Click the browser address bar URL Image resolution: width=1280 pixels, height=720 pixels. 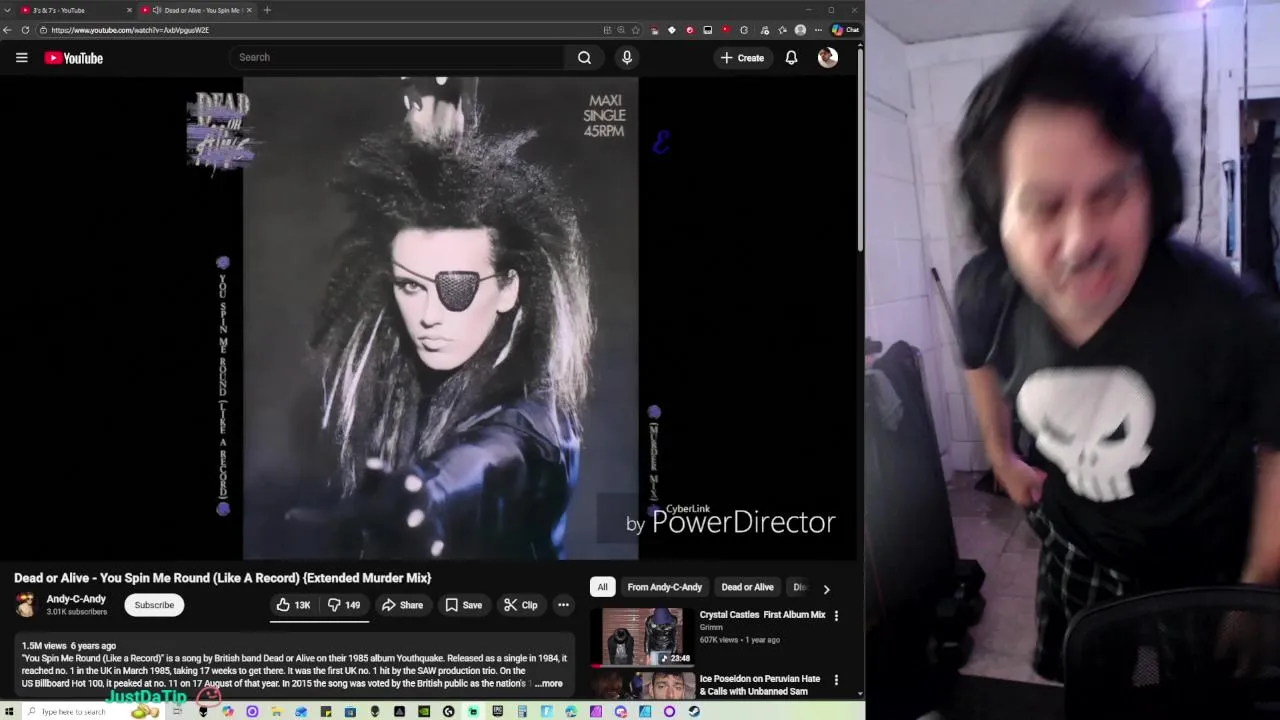pyautogui.click(x=131, y=30)
